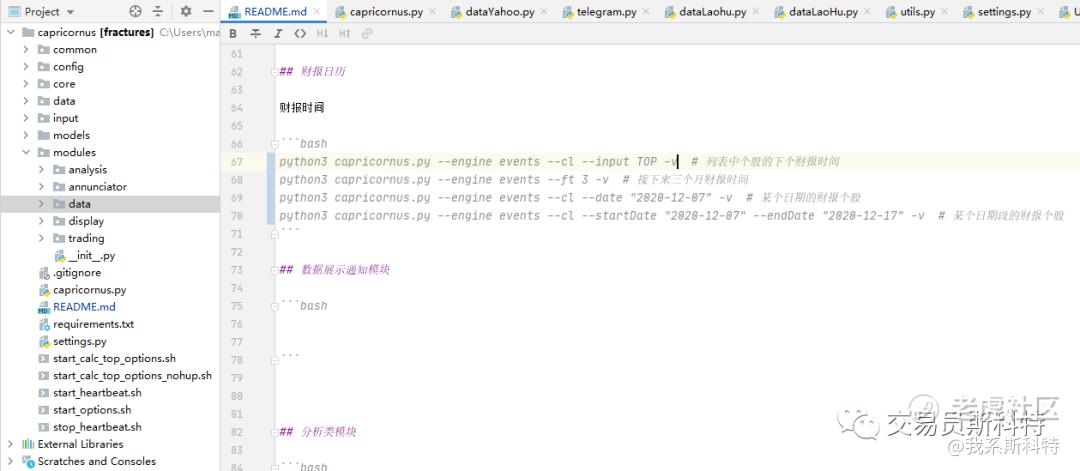This screenshot has width=1080, height=471.
Task: Select the .gitignore file
Action: tap(77, 273)
